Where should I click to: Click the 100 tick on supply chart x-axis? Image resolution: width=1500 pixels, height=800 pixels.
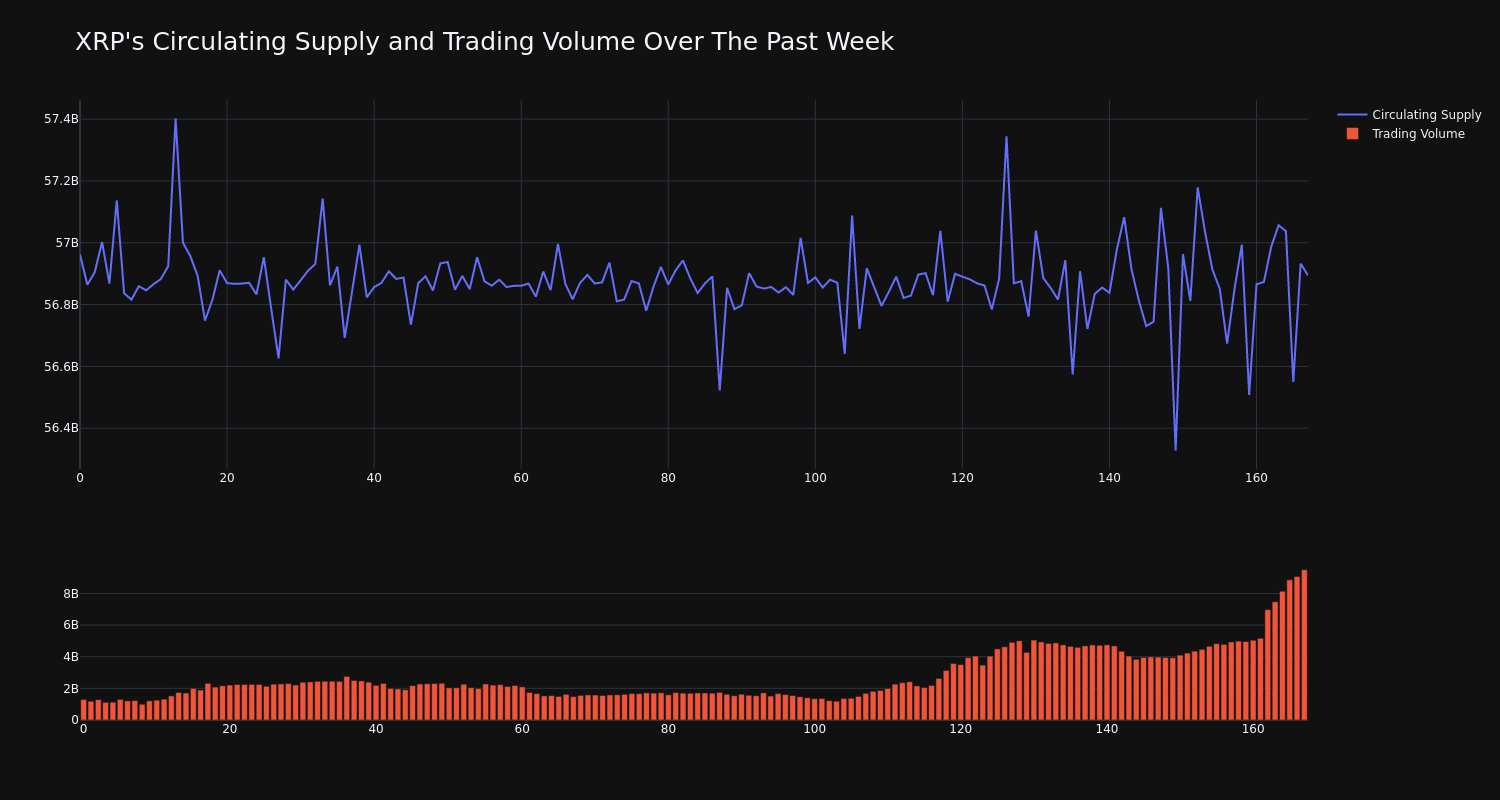click(x=815, y=478)
